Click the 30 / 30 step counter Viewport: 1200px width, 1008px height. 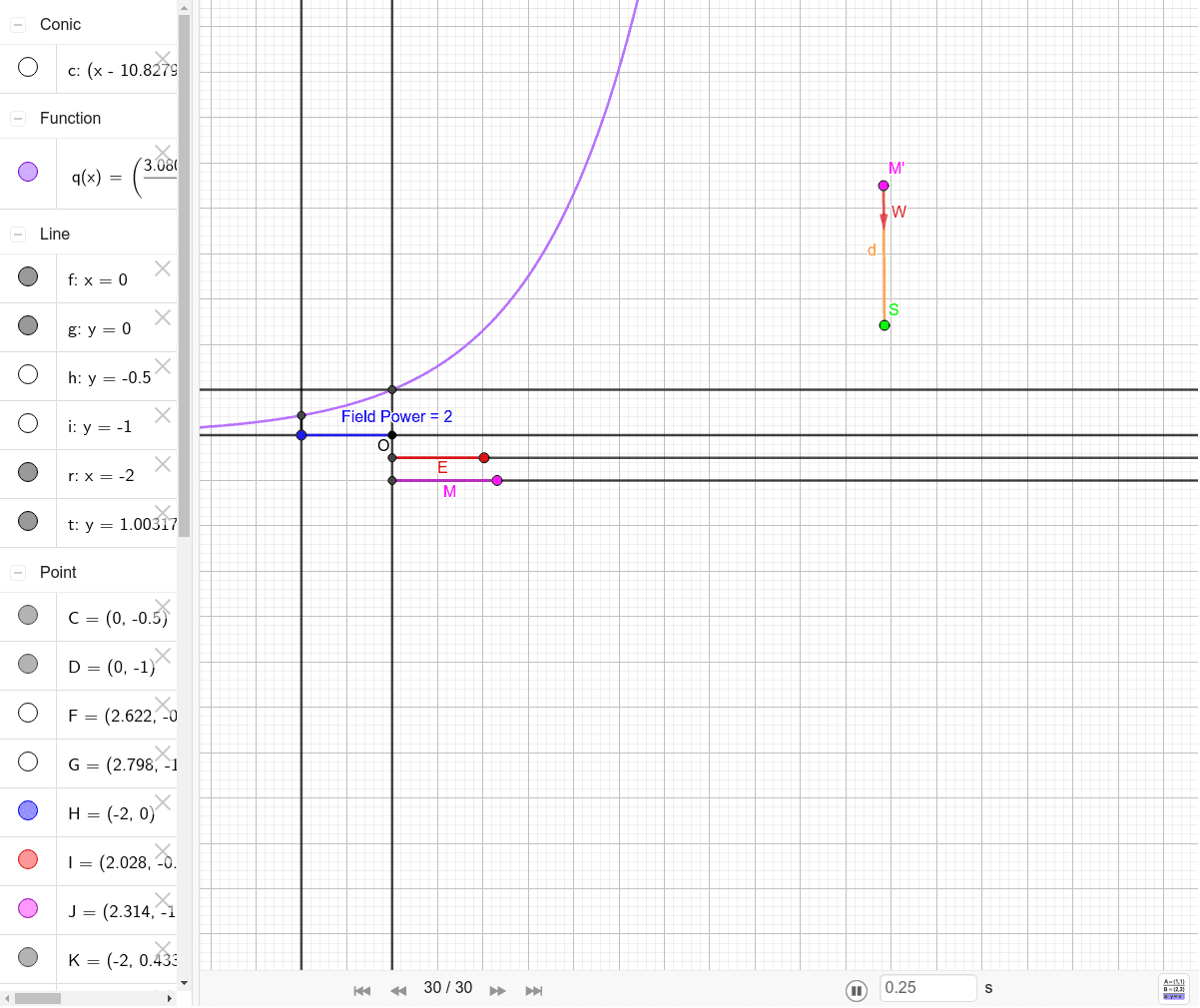click(x=448, y=988)
